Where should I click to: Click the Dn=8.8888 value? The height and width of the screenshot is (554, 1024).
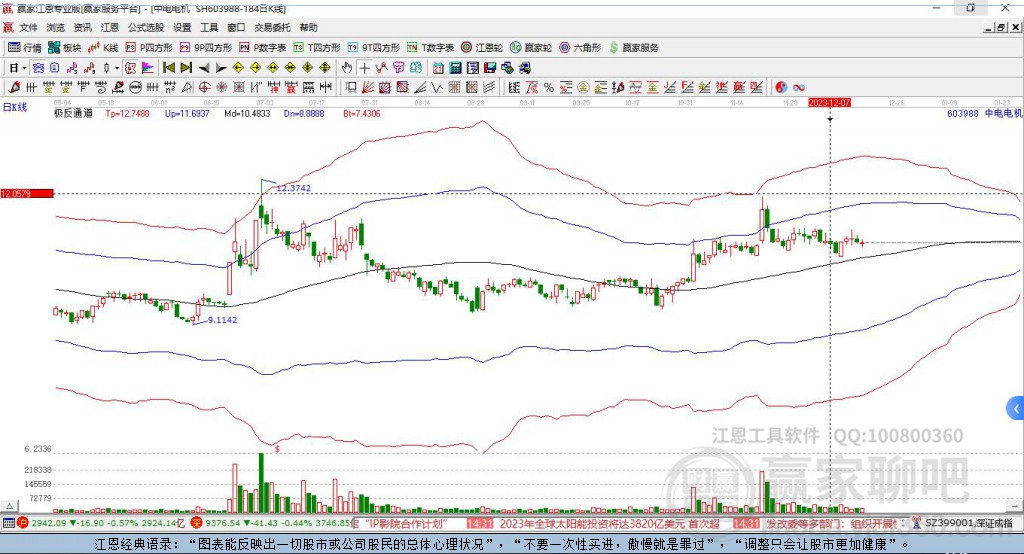click(304, 114)
